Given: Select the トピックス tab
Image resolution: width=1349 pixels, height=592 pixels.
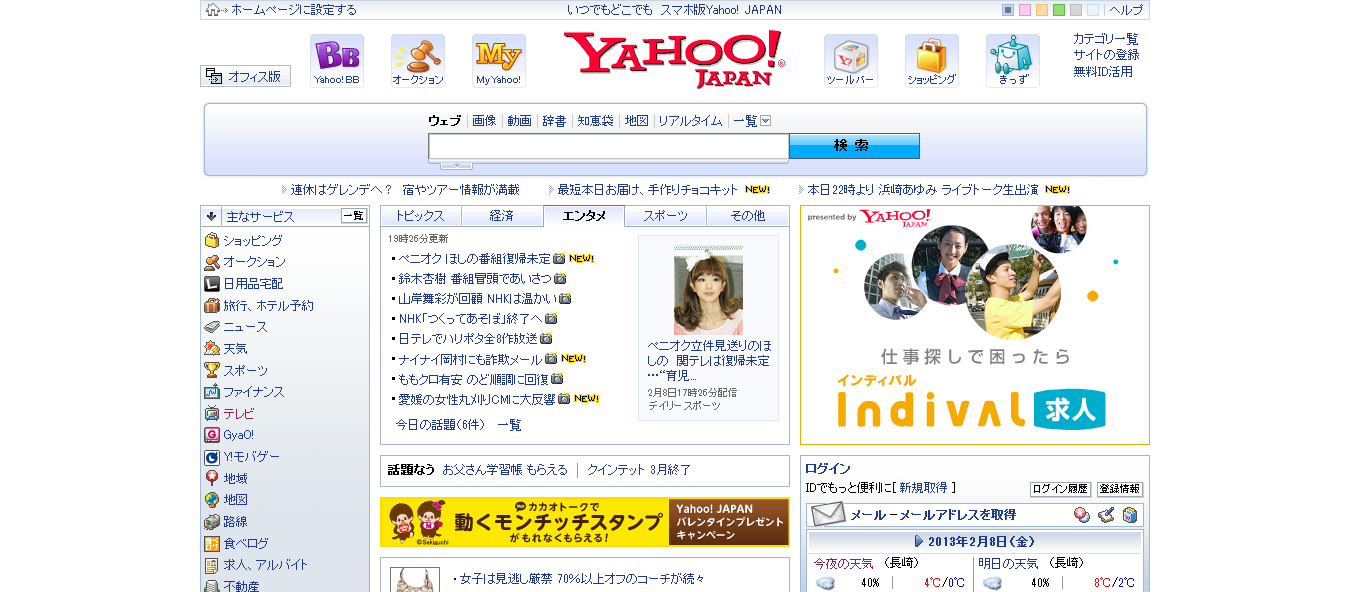Looking at the screenshot, I should coord(420,216).
